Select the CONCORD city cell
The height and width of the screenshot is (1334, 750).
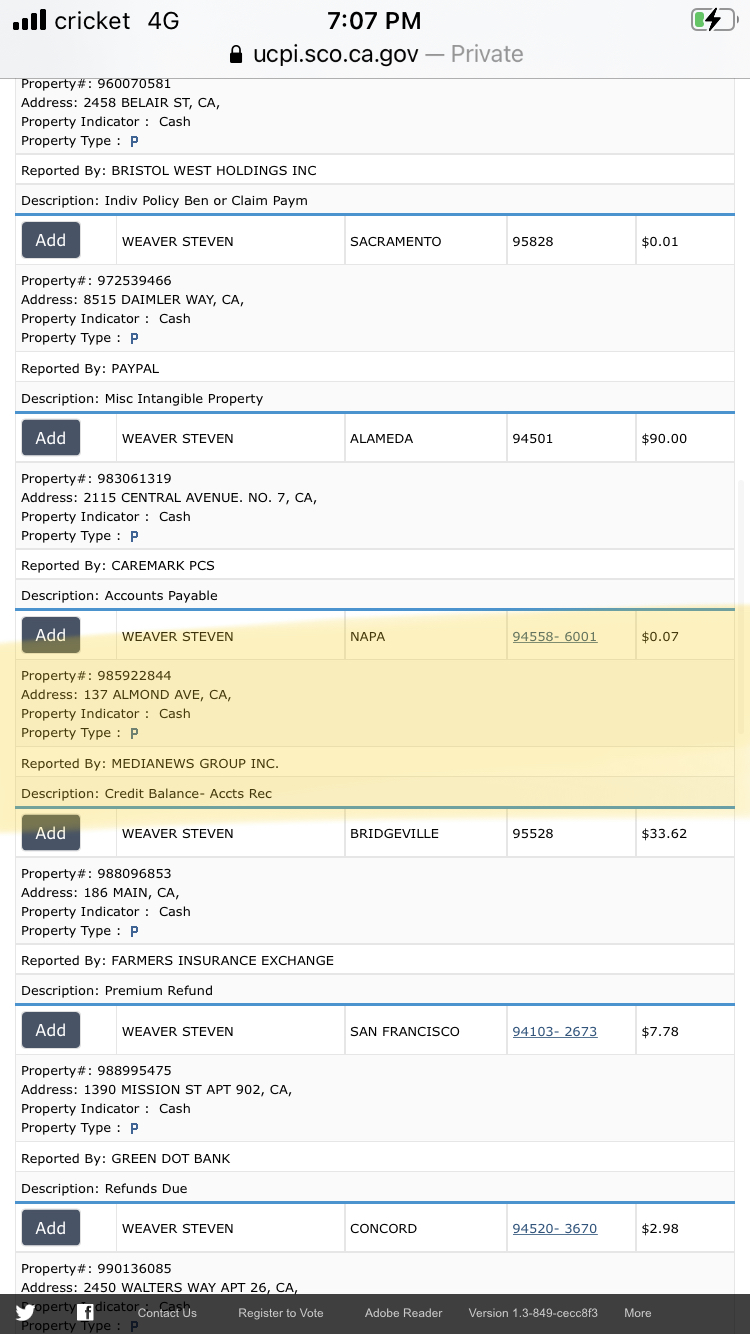coord(425,1228)
